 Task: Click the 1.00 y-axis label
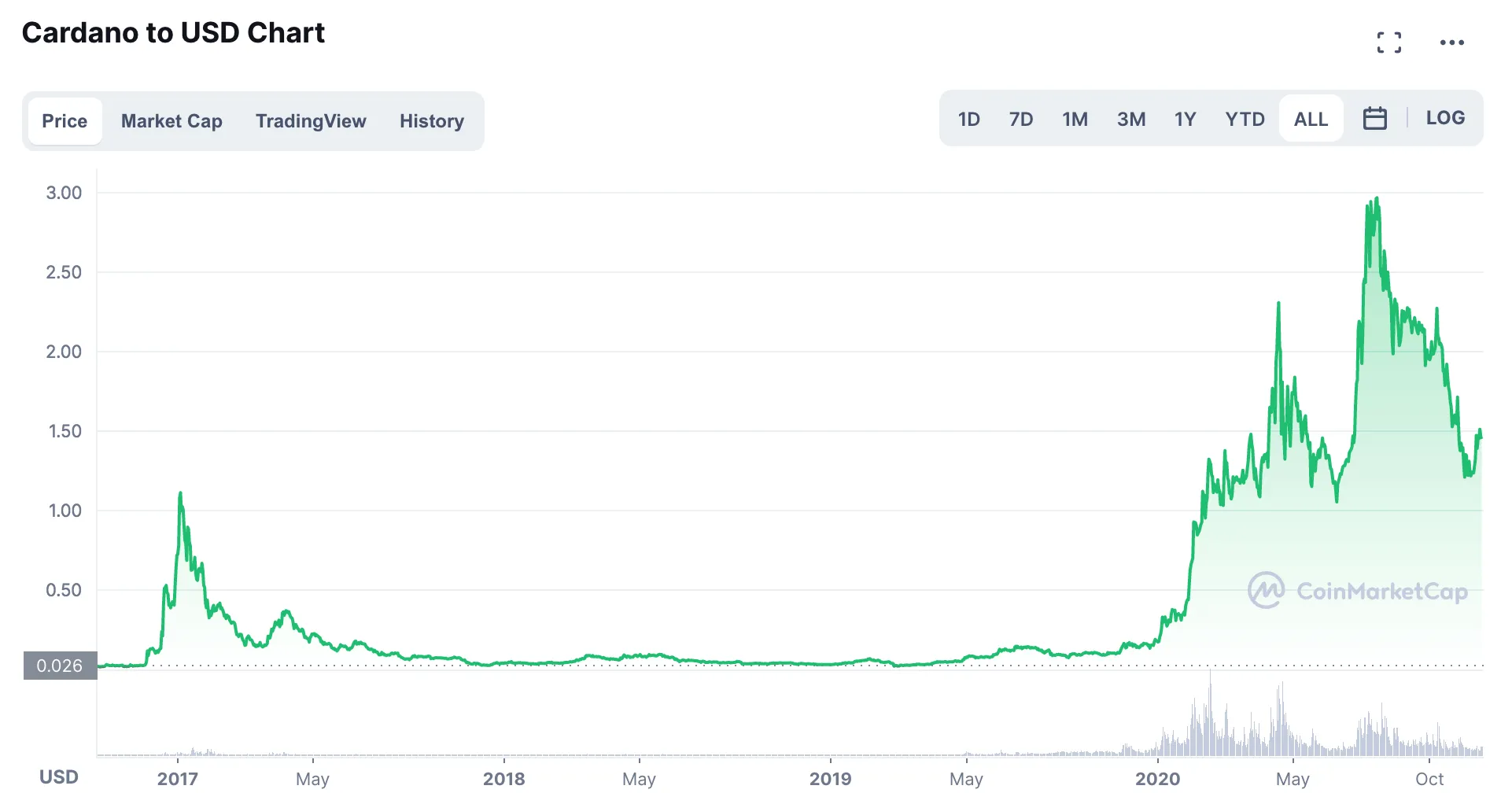65,511
